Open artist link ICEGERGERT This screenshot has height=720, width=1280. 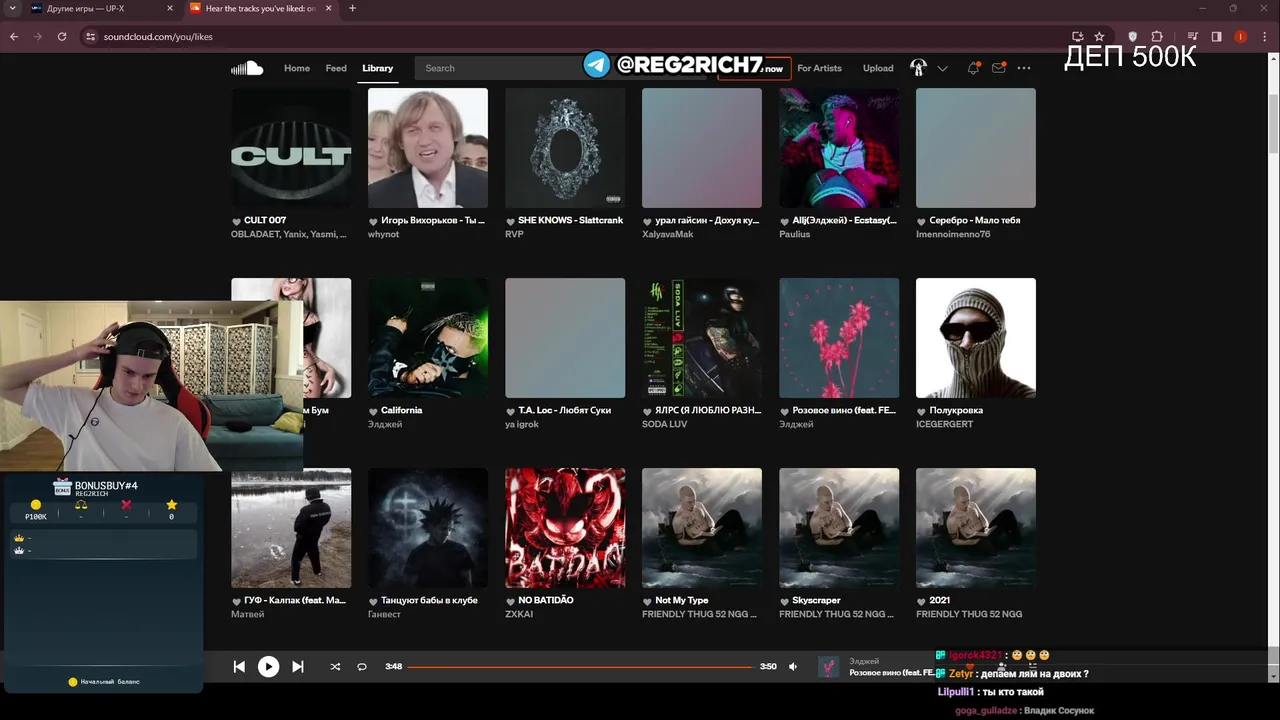point(944,424)
